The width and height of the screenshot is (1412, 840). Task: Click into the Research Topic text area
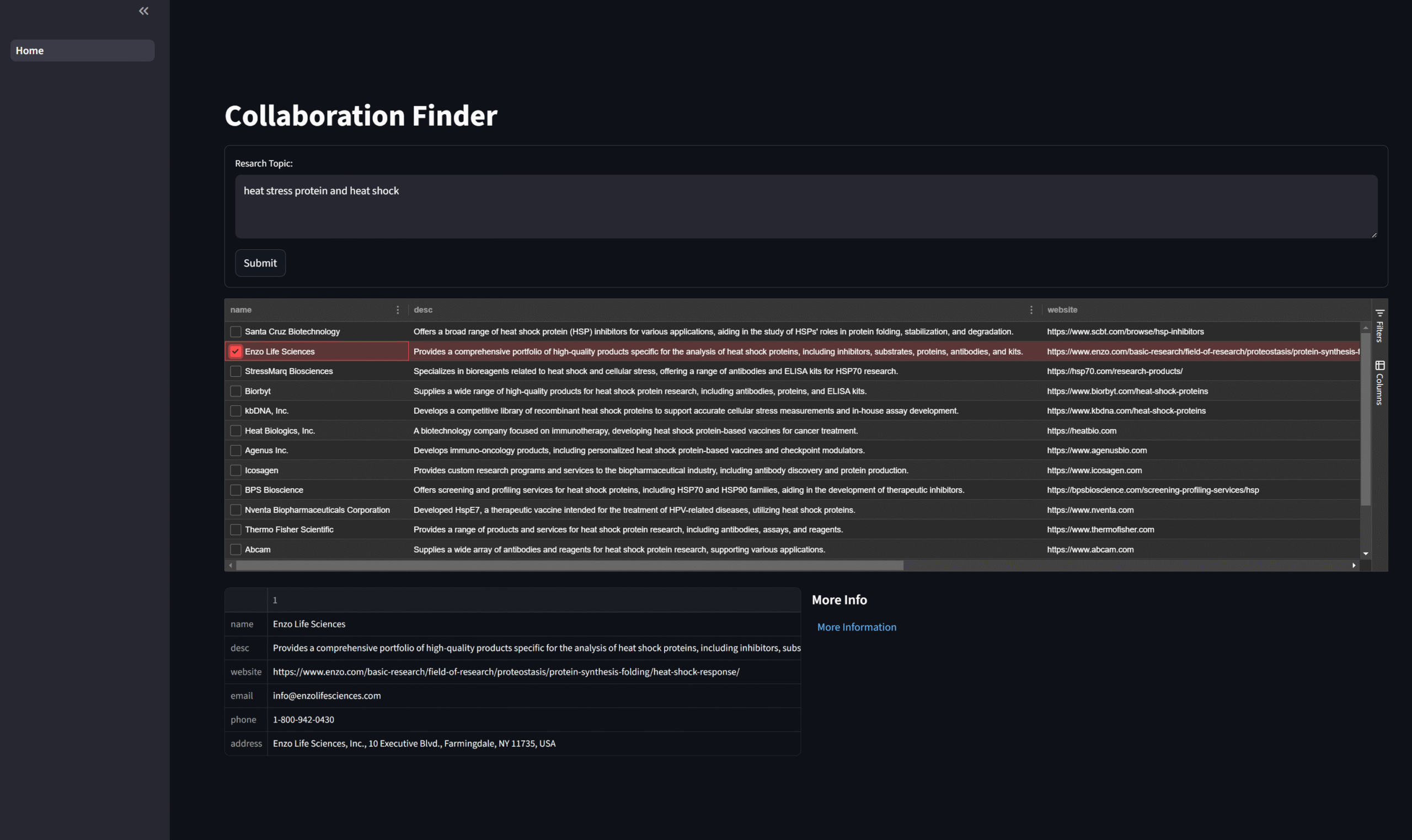click(806, 207)
